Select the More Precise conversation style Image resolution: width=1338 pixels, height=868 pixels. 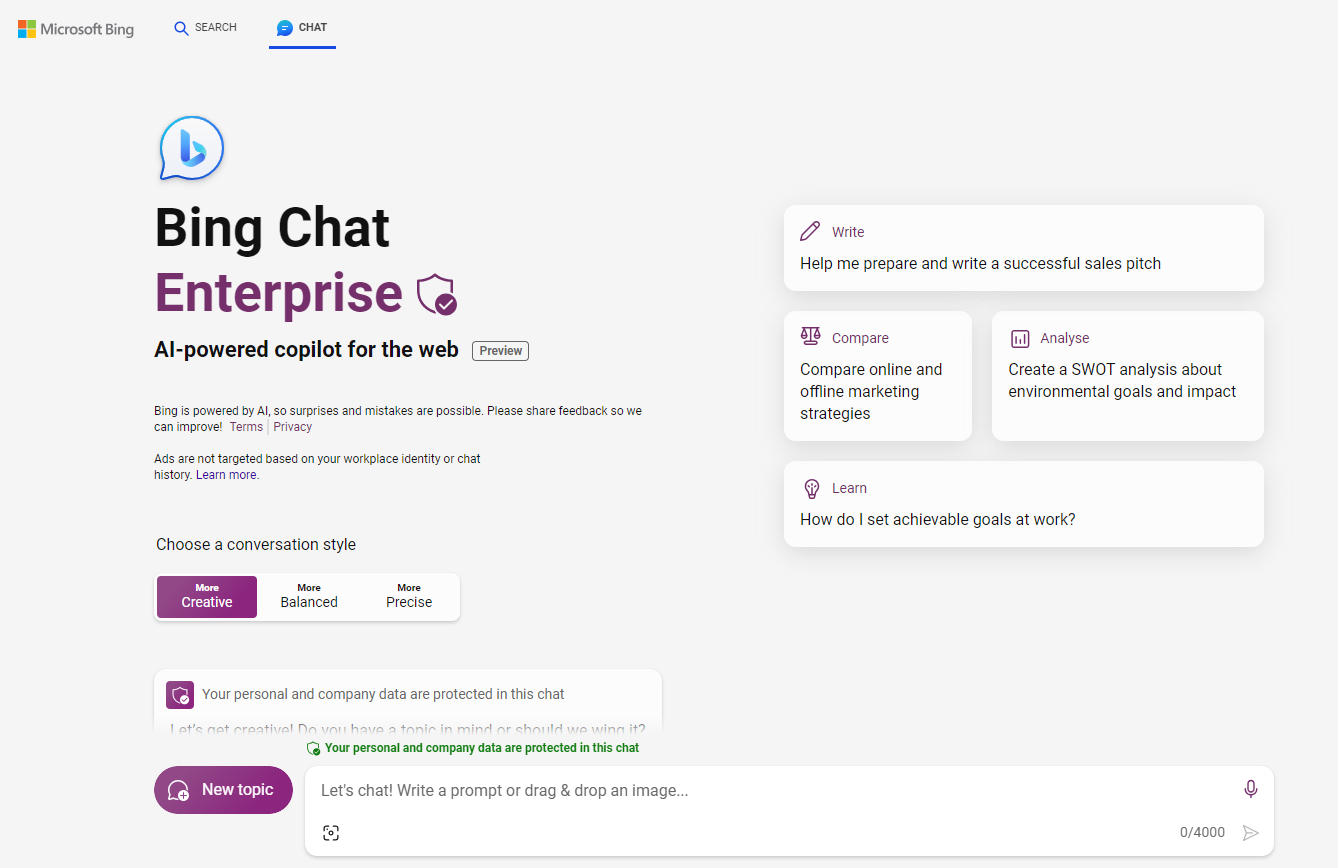click(x=408, y=595)
